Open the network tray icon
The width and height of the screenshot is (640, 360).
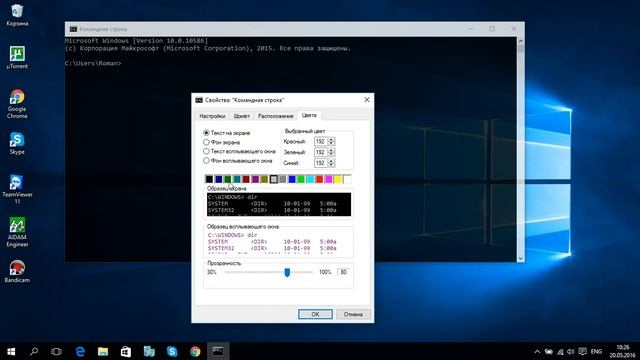pos(560,351)
